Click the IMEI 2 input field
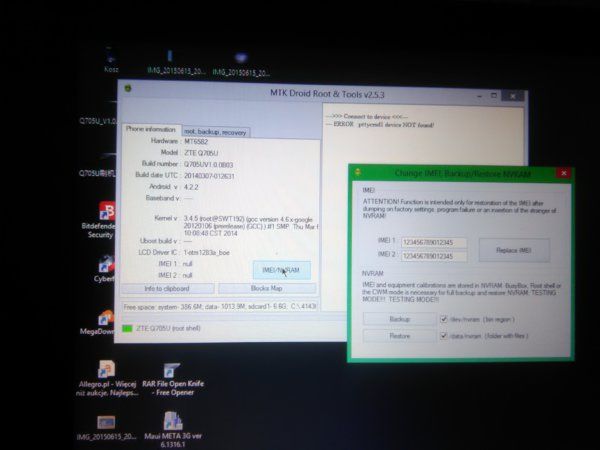 click(434, 256)
